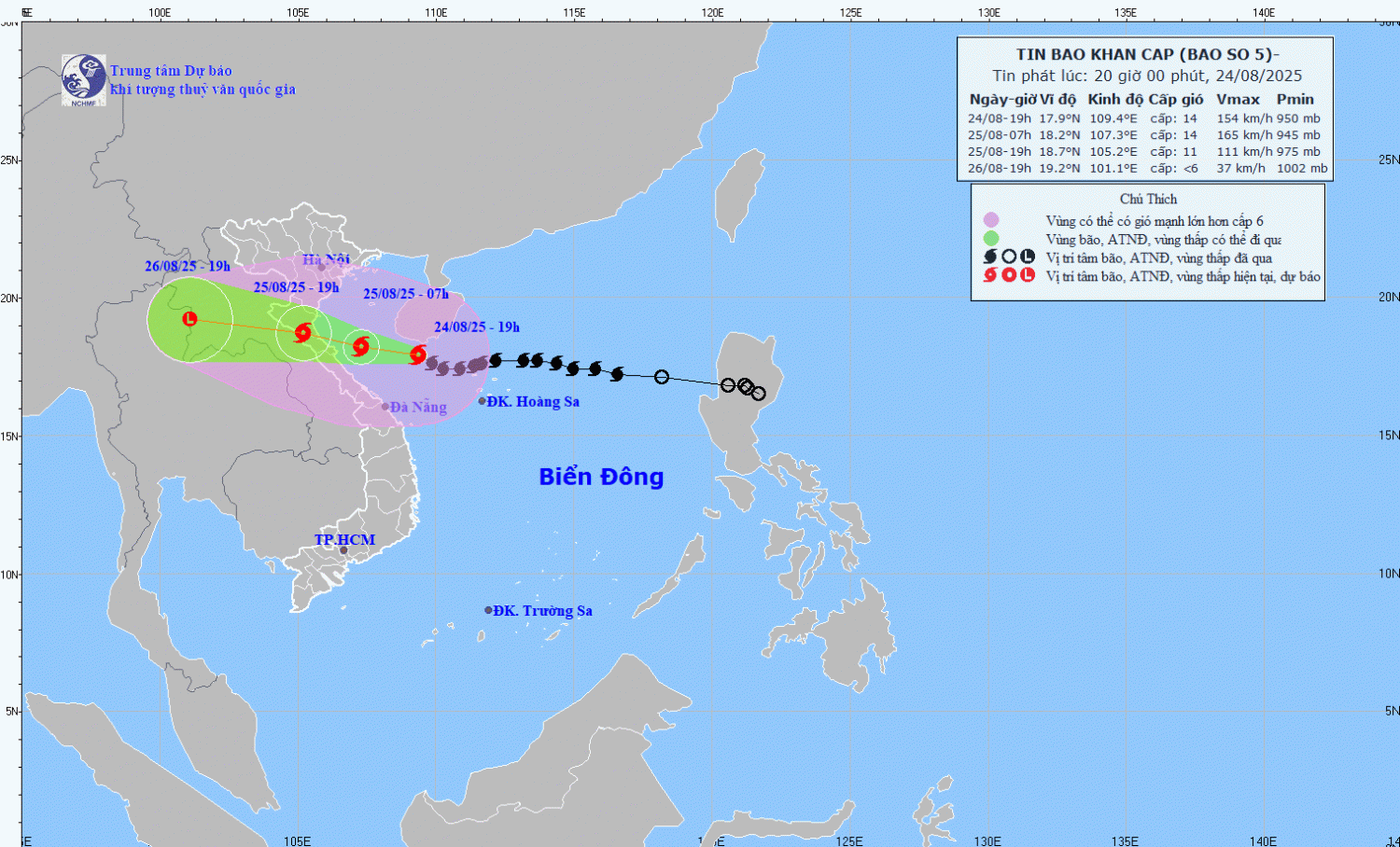1400x847 pixels.
Task: Click the Biển Đông sea label
Action: click(601, 477)
